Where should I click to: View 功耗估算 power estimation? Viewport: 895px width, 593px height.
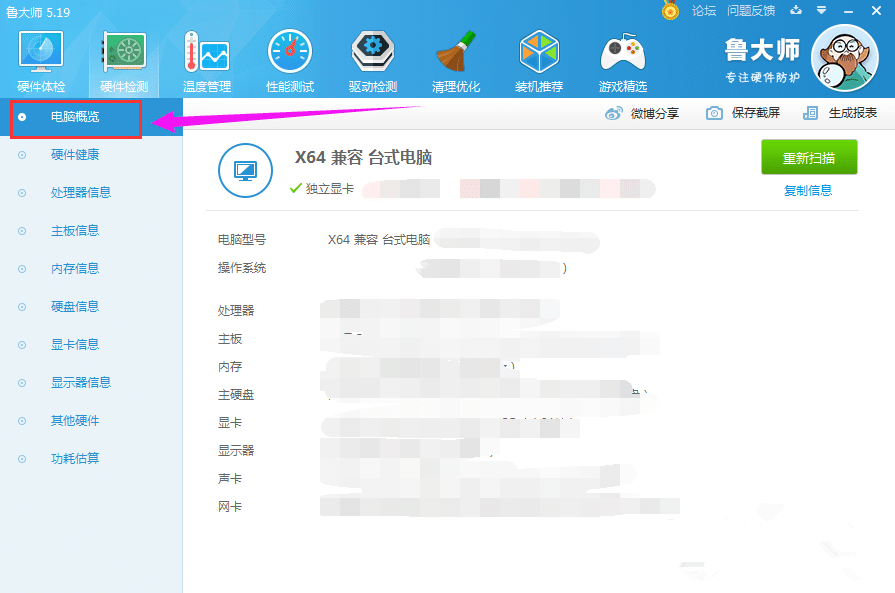[75, 458]
